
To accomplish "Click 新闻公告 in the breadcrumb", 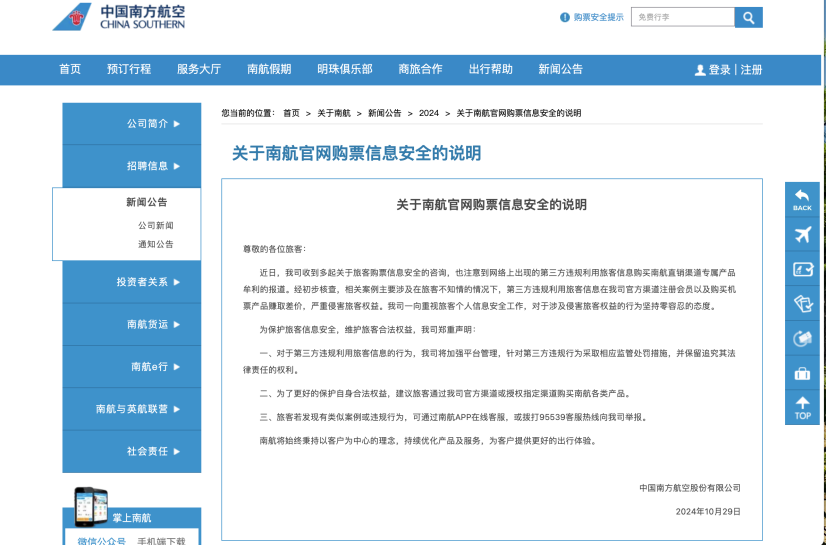I will [385, 113].
